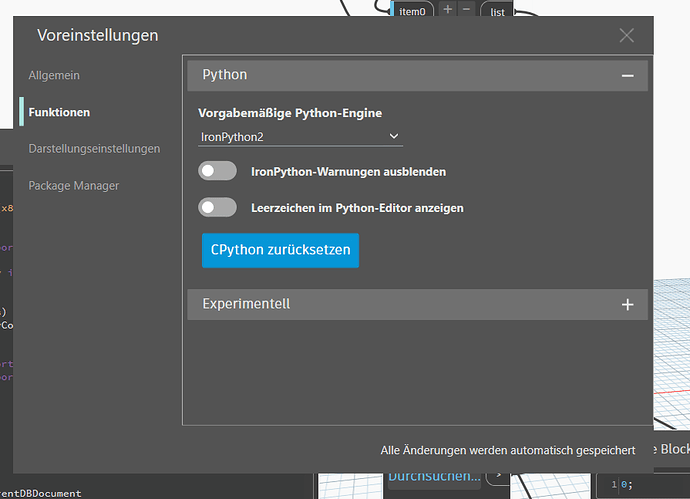Click the item0 port on background node
Screen dimensions: 690x499
412,10
